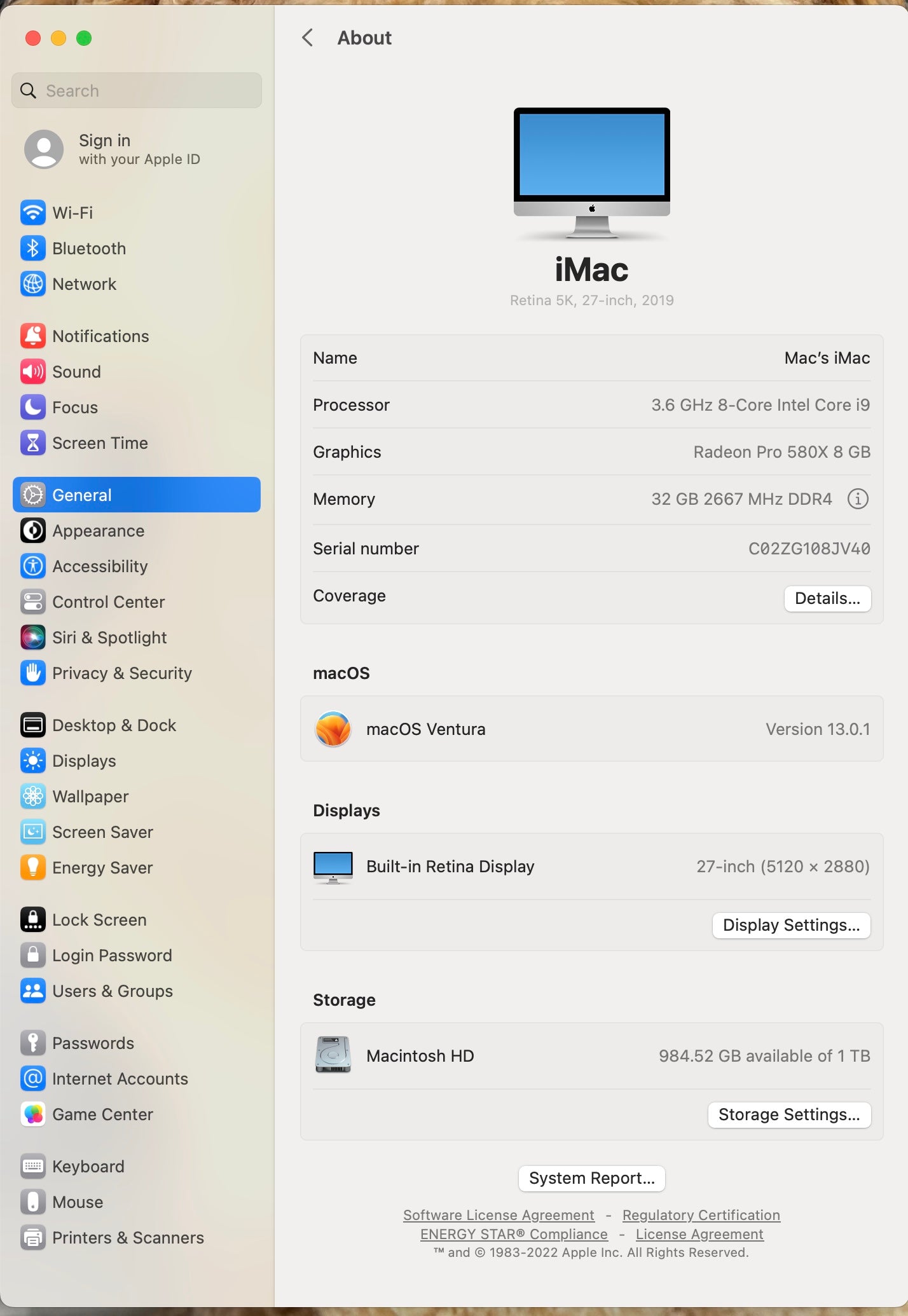Image resolution: width=908 pixels, height=1316 pixels.
Task: Open ENERGY STAR Compliance link
Action: 514,1234
